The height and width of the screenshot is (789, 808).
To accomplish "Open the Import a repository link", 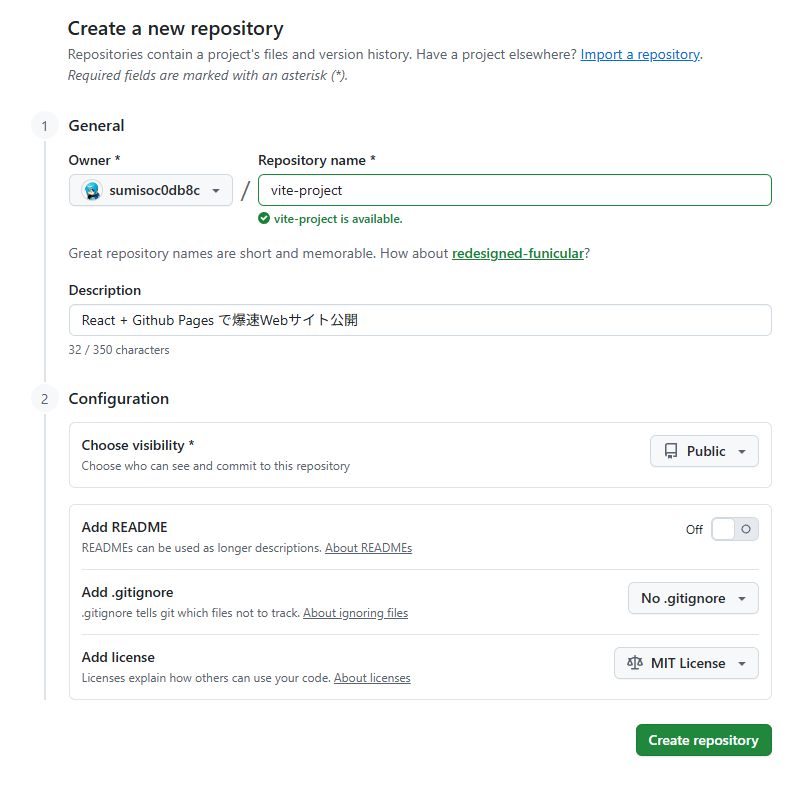I will [x=639, y=54].
